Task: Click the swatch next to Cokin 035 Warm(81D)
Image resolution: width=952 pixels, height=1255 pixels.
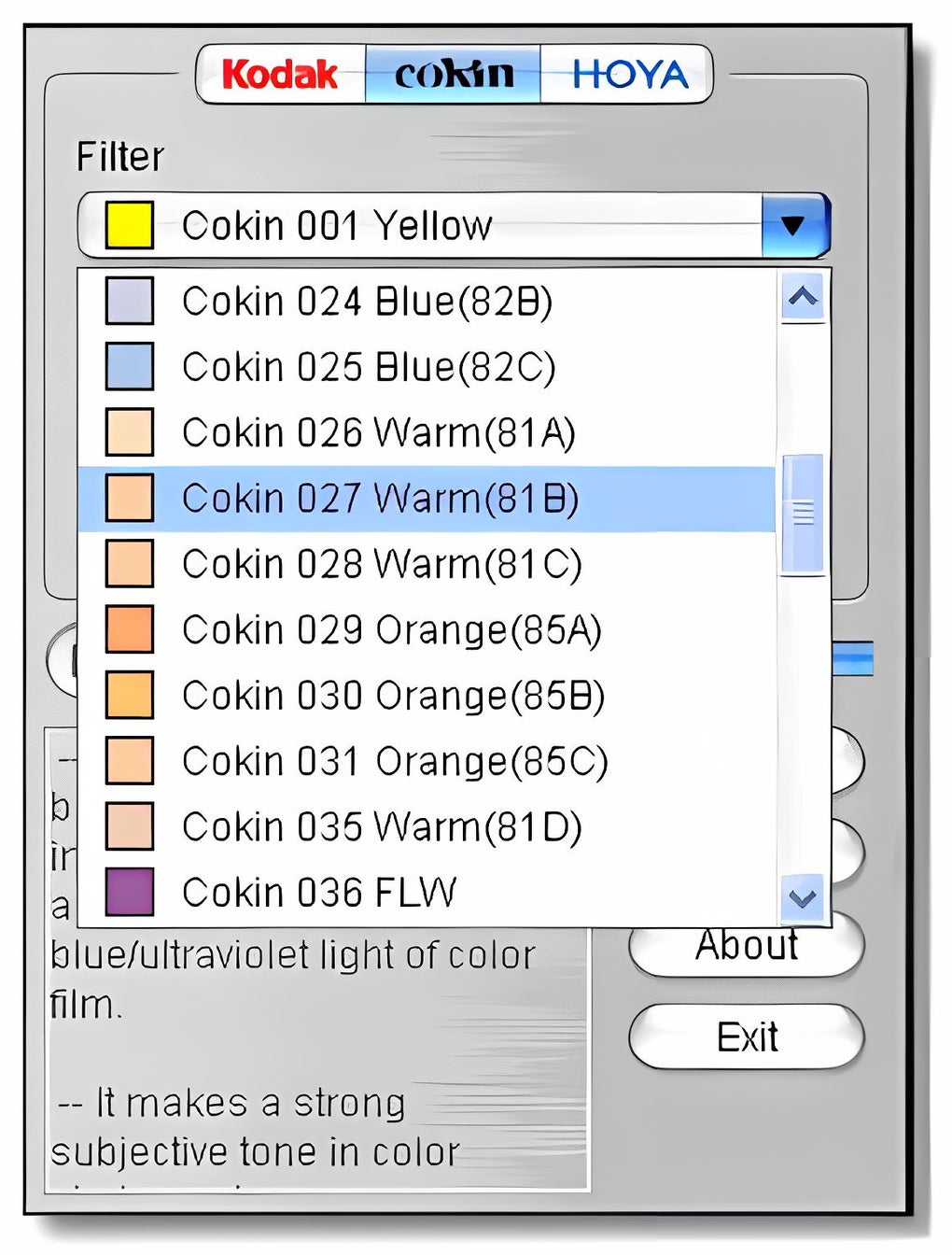Action: click(130, 825)
